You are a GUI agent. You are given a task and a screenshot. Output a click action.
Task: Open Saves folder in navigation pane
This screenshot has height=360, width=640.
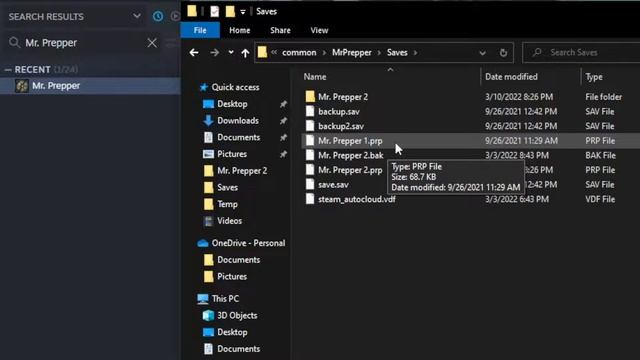[227, 187]
